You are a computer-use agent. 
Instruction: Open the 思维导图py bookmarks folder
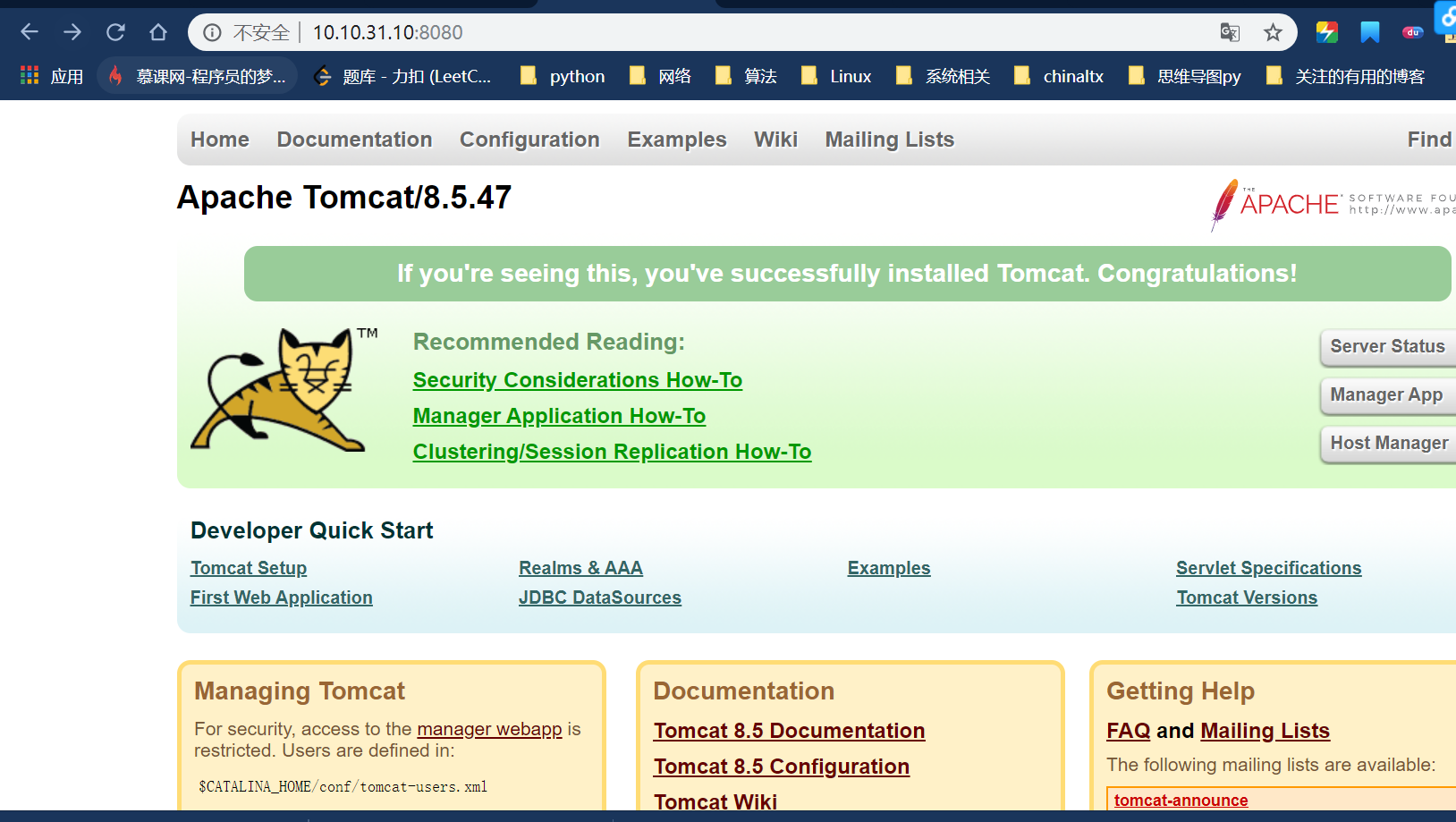[1184, 76]
